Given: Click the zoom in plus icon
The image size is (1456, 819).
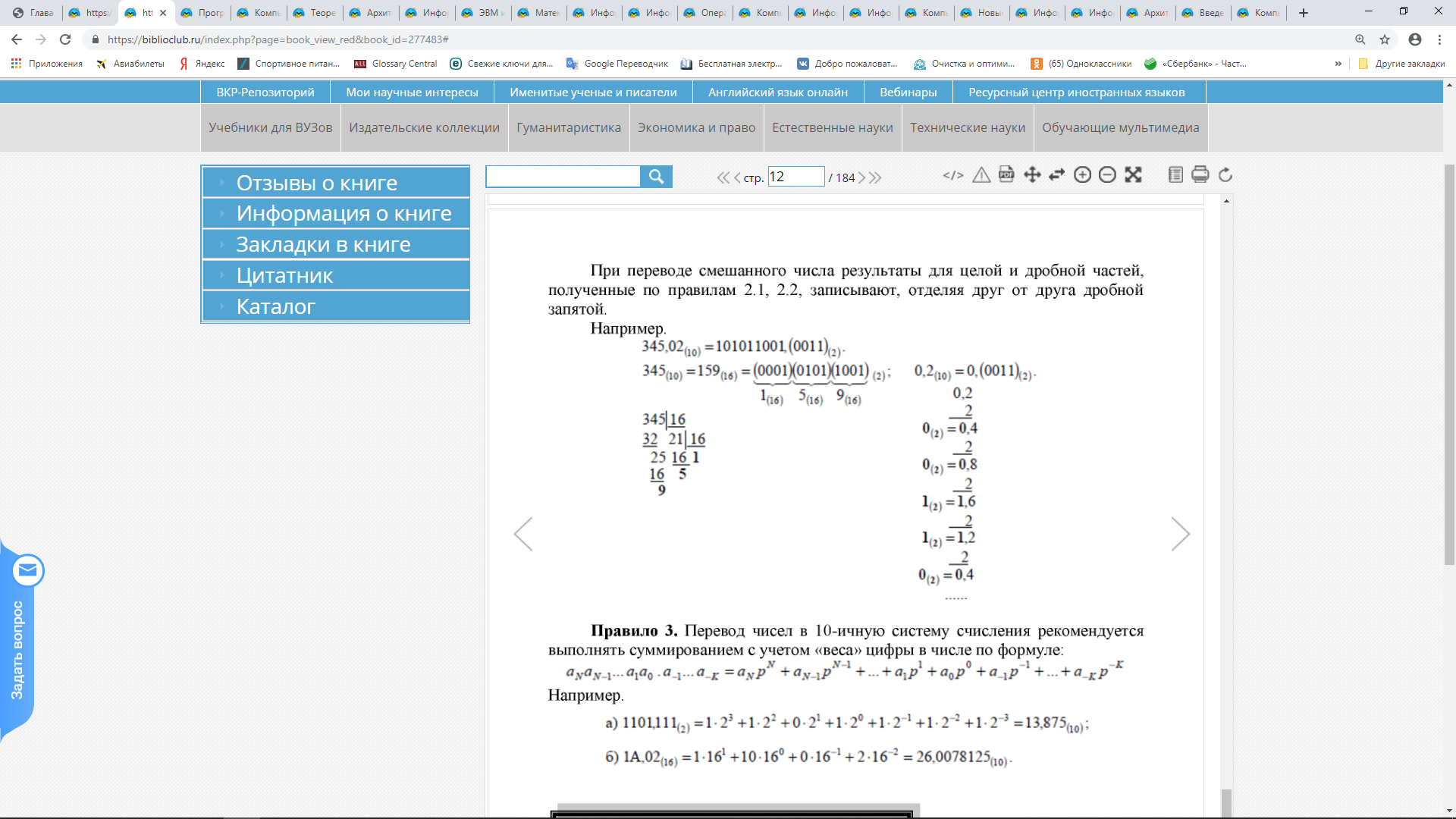Looking at the screenshot, I should (x=1082, y=175).
